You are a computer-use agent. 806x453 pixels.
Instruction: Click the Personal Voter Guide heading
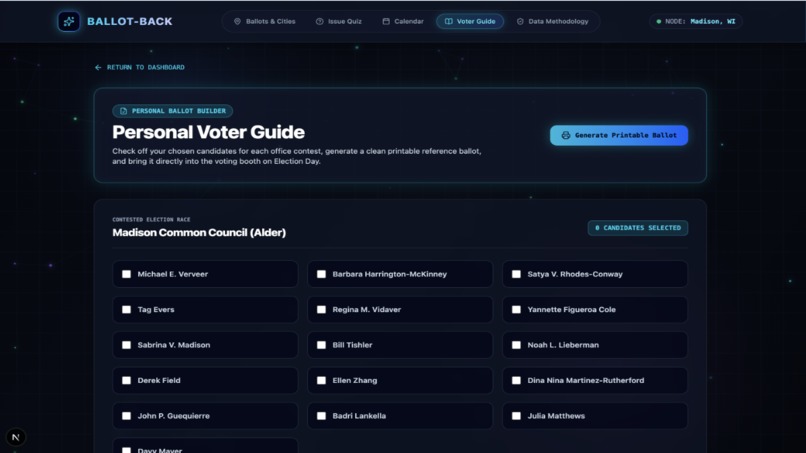(208, 132)
